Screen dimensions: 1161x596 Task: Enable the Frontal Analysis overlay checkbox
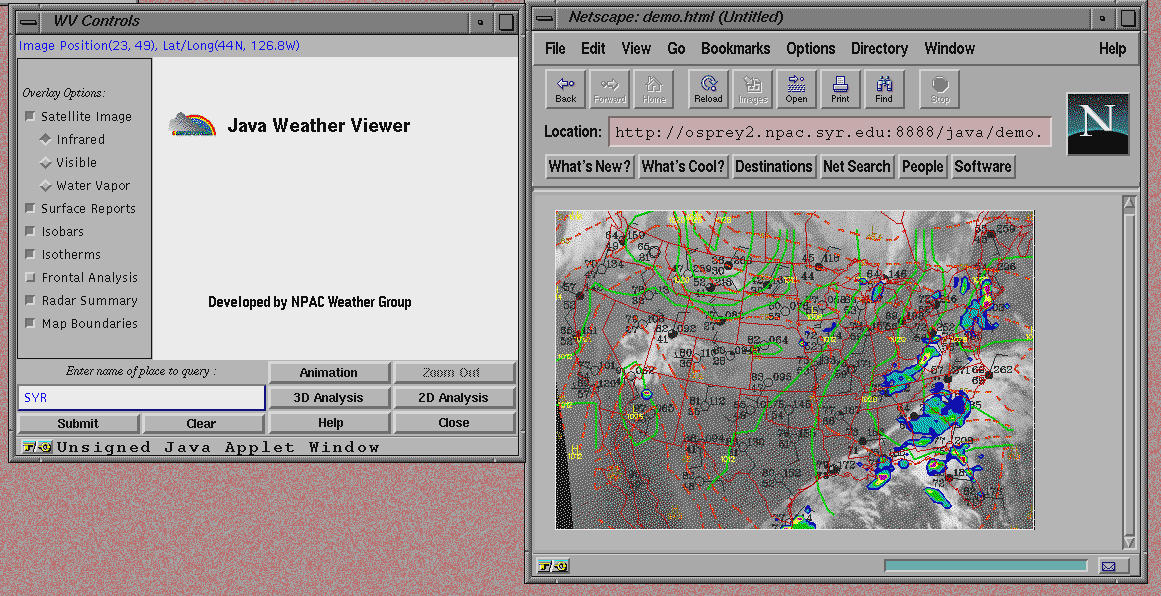click(x=30, y=278)
